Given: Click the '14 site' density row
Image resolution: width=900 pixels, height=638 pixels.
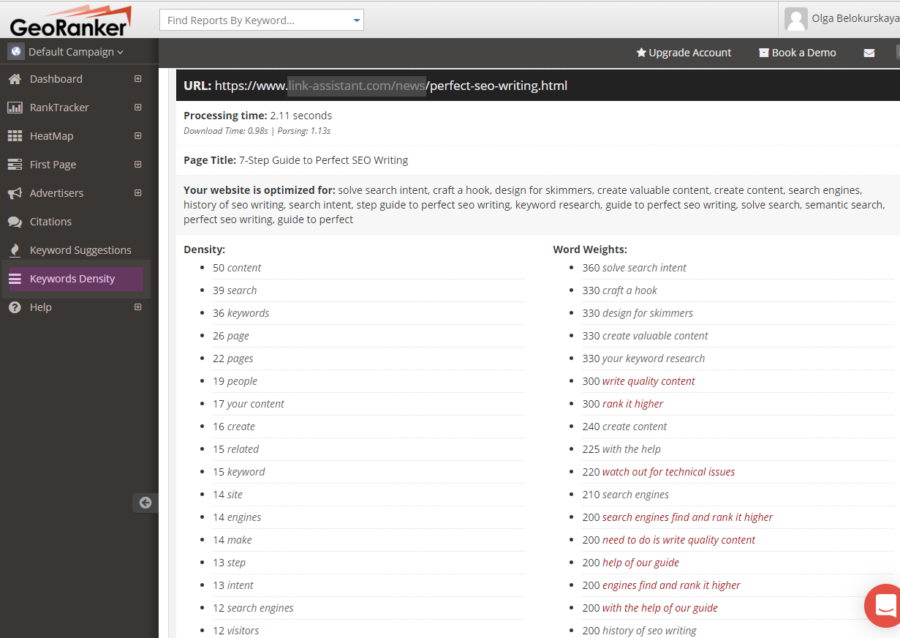Looking at the screenshot, I should tap(368, 495).
